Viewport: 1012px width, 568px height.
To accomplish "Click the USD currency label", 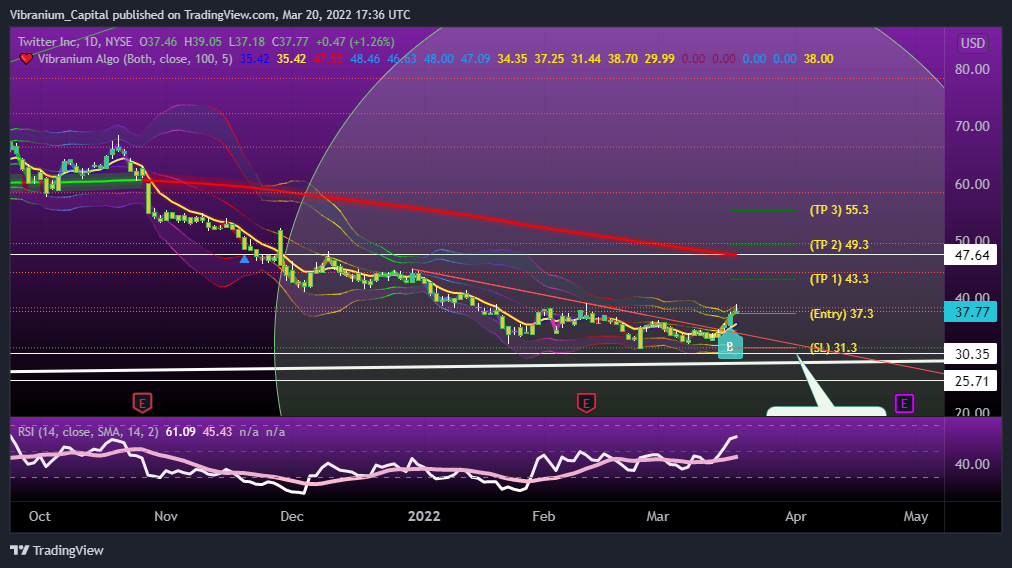I will coord(973,43).
